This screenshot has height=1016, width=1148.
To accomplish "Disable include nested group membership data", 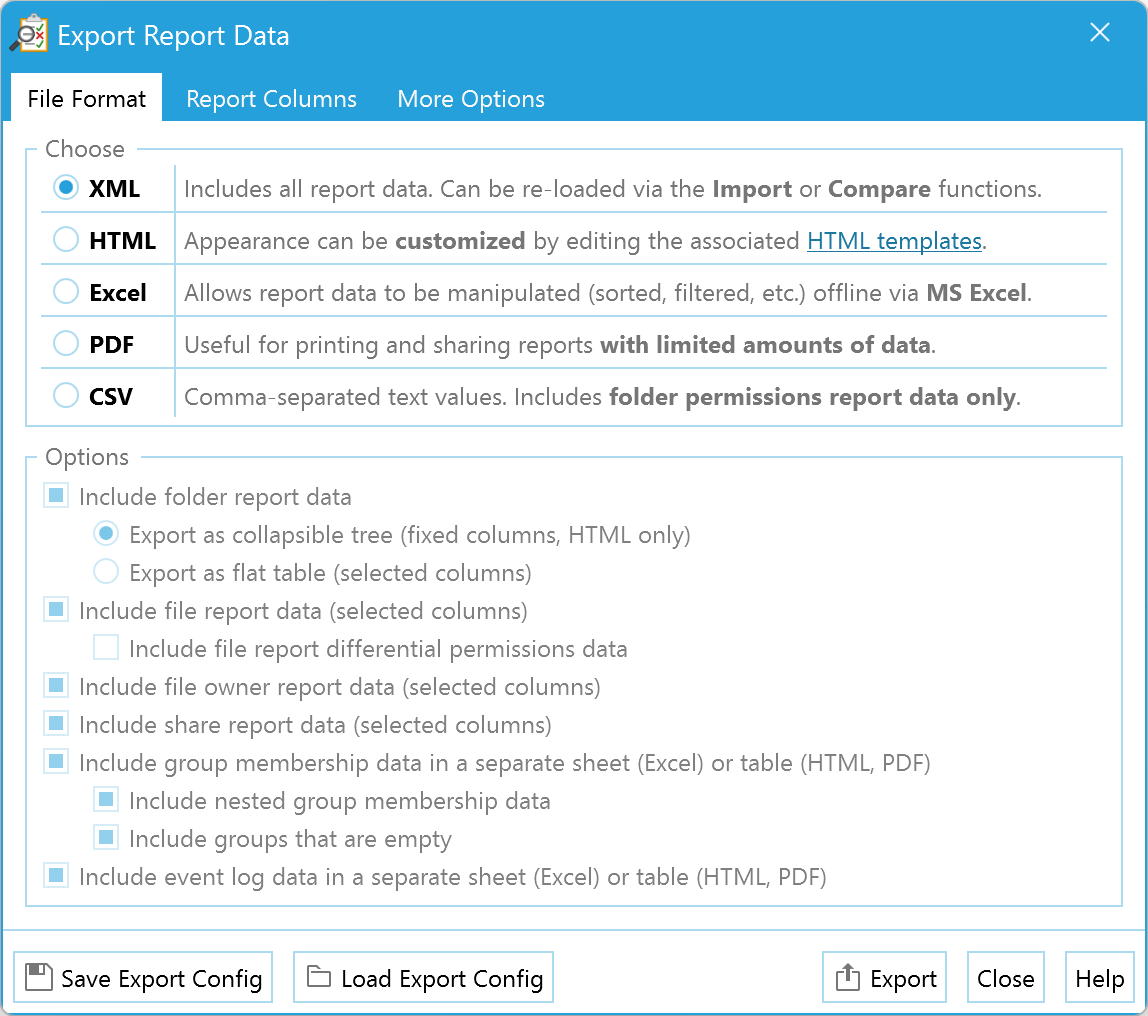I will click(105, 799).
